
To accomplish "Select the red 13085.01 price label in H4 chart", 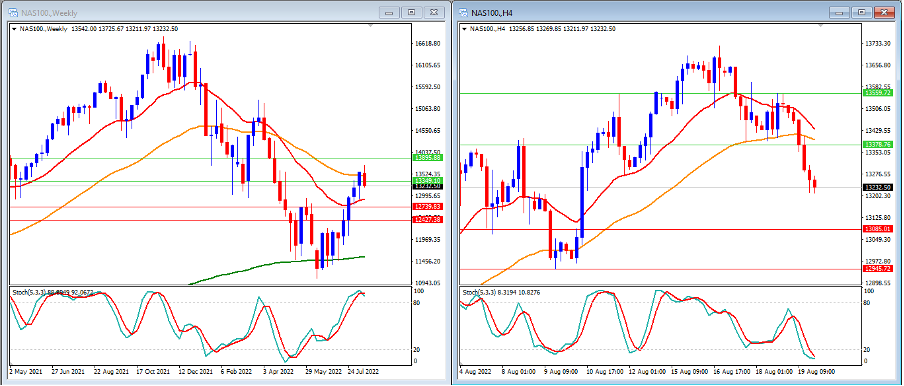I will (878, 229).
